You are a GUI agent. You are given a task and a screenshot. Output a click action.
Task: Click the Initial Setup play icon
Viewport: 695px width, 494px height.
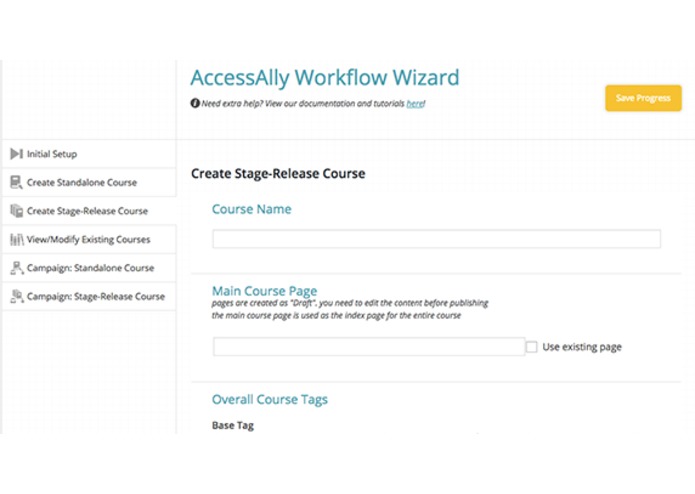click(16, 154)
